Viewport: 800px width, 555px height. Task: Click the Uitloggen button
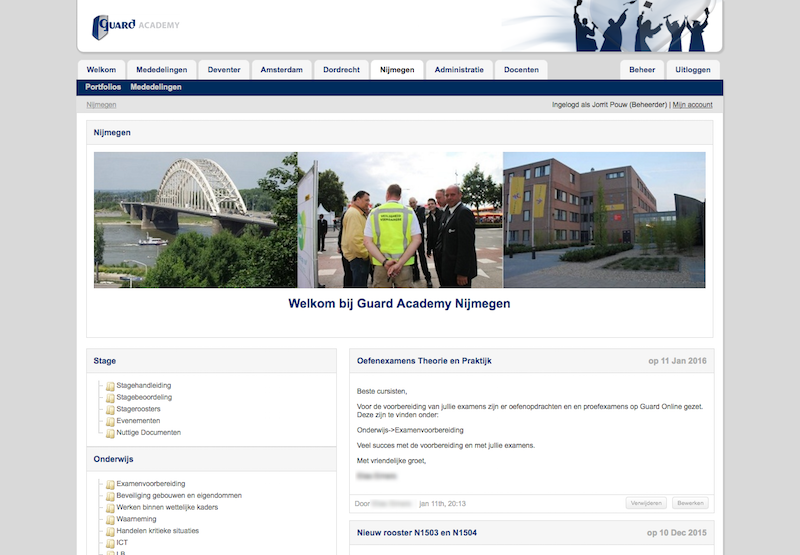[693, 70]
